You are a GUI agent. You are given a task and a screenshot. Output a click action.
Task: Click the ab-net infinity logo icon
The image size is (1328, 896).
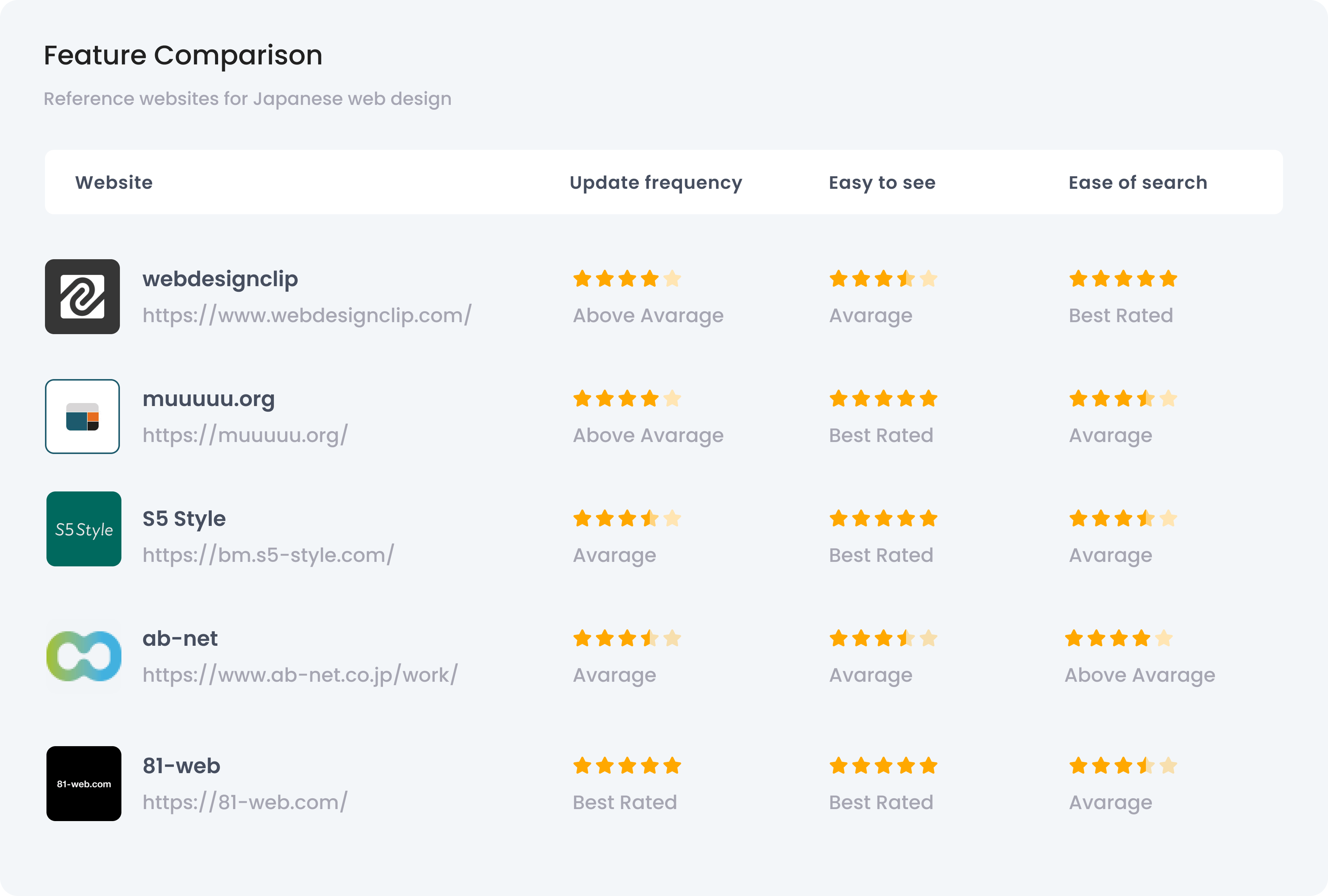coord(84,656)
